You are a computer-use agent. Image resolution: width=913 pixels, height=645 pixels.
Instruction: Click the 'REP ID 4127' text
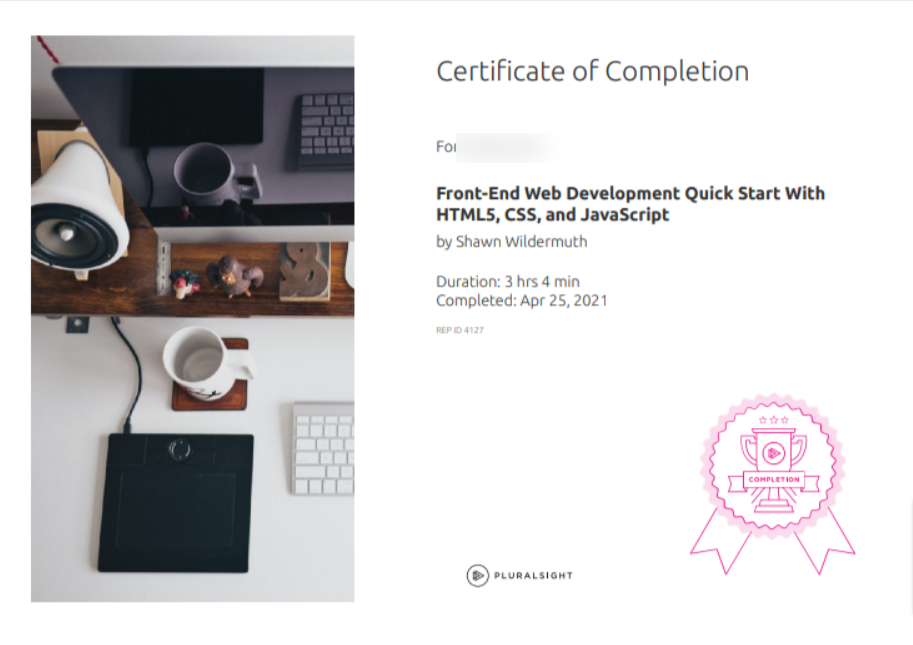pos(460,330)
